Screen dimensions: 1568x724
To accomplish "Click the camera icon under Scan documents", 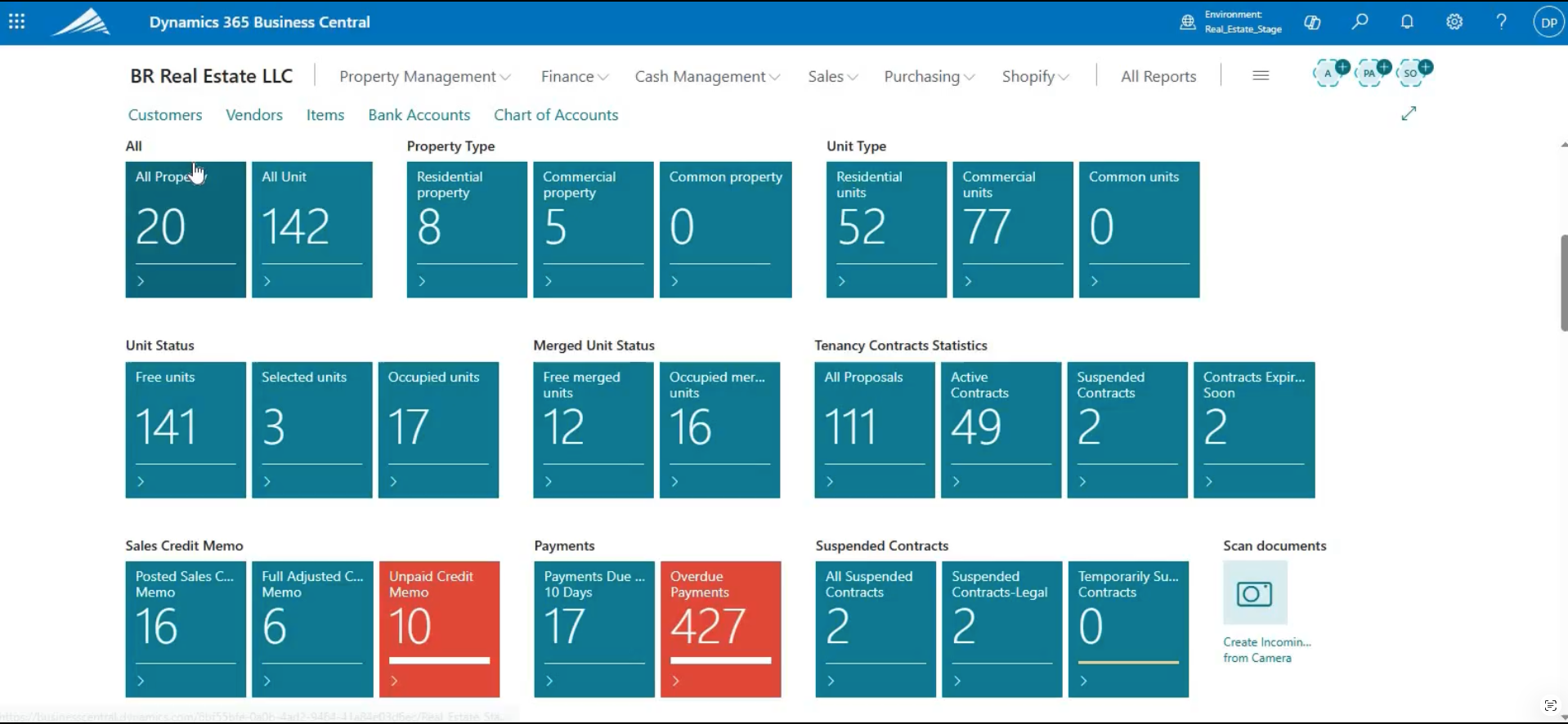I will [x=1255, y=593].
